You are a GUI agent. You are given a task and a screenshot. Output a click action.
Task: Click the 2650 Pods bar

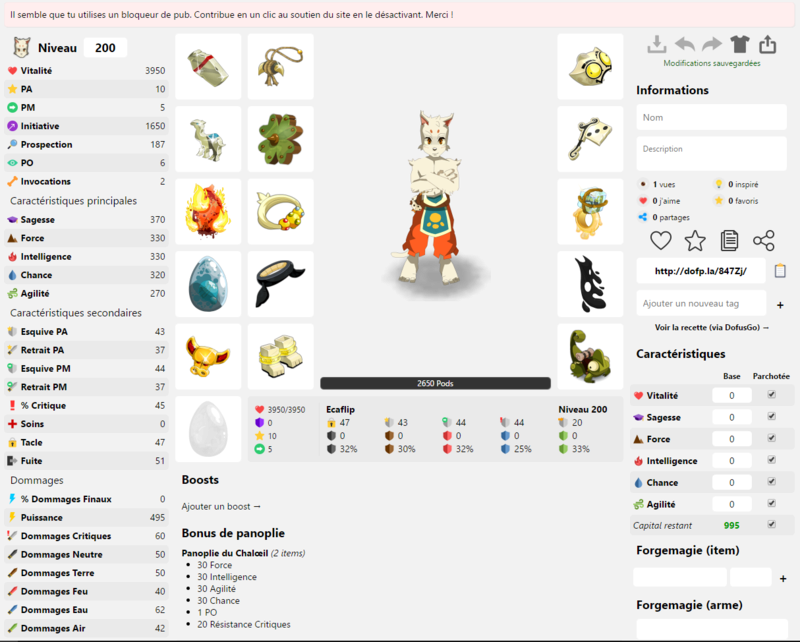tap(435, 383)
